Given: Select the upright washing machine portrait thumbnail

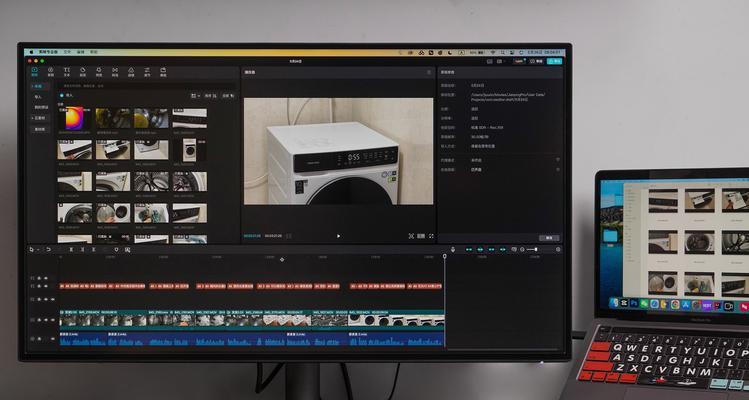Looking at the screenshot, I should (x=189, y=150).
